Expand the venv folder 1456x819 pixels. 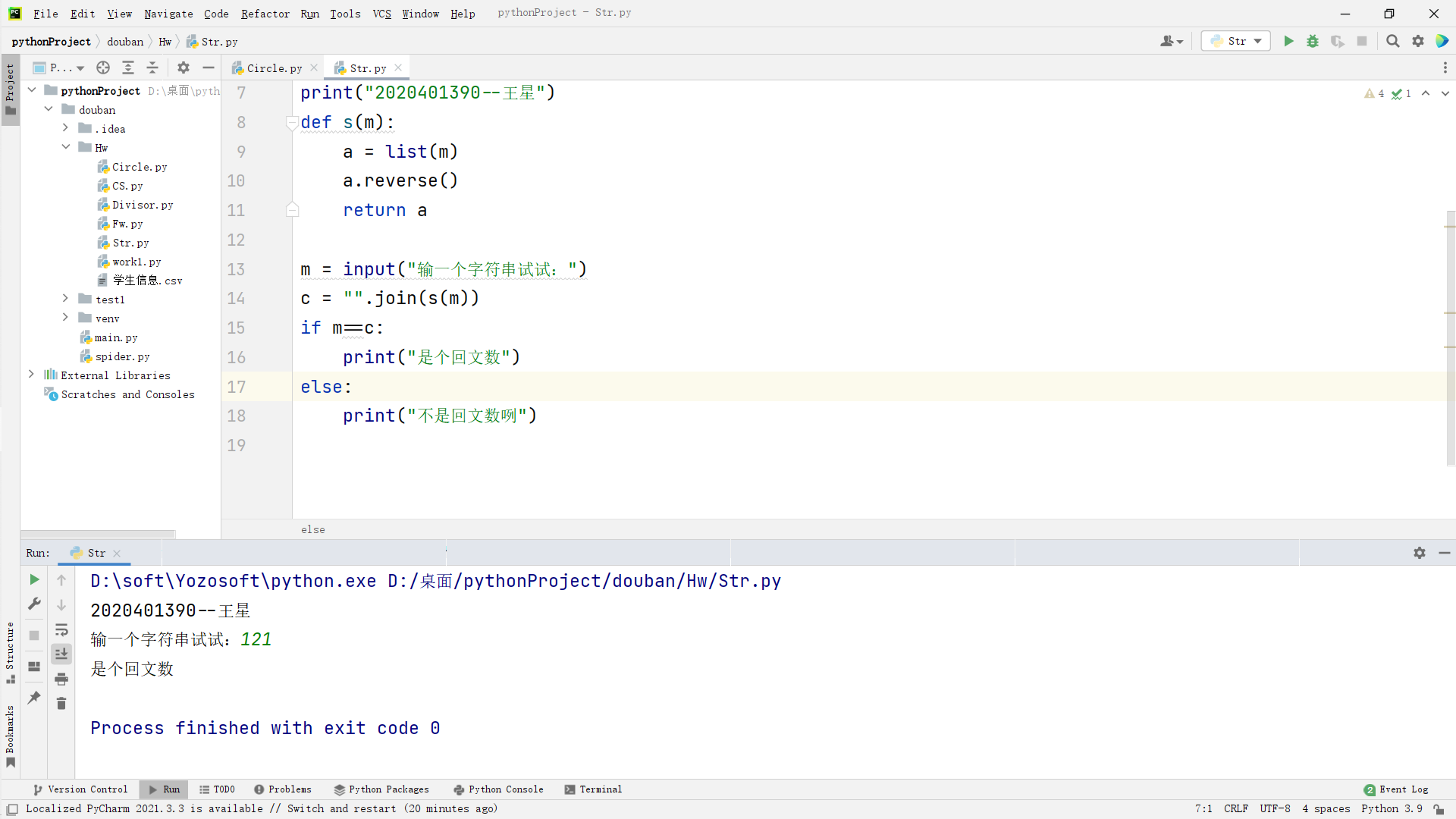point(66,318)
